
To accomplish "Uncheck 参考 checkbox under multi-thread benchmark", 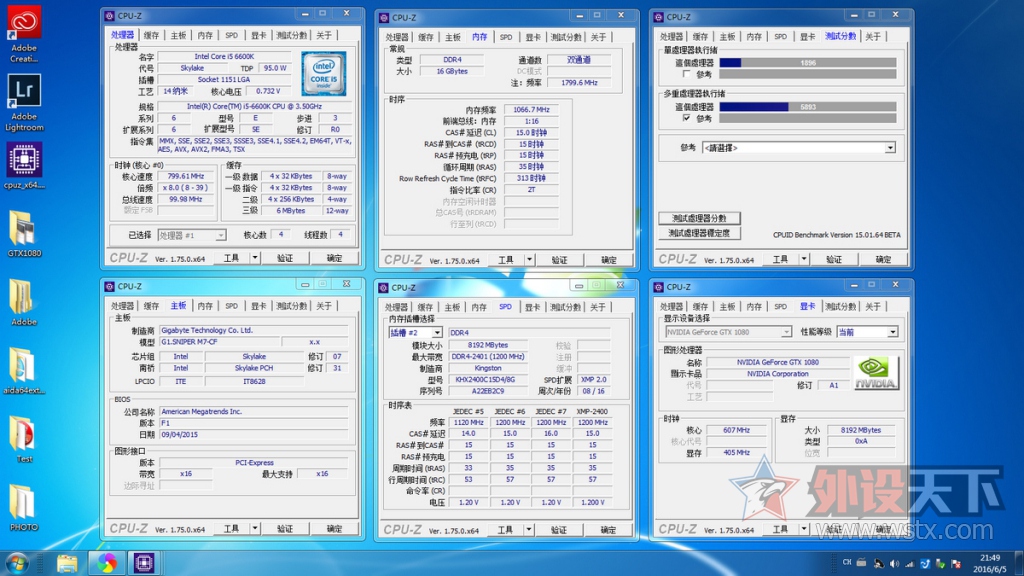I will [x=686, y=118].
